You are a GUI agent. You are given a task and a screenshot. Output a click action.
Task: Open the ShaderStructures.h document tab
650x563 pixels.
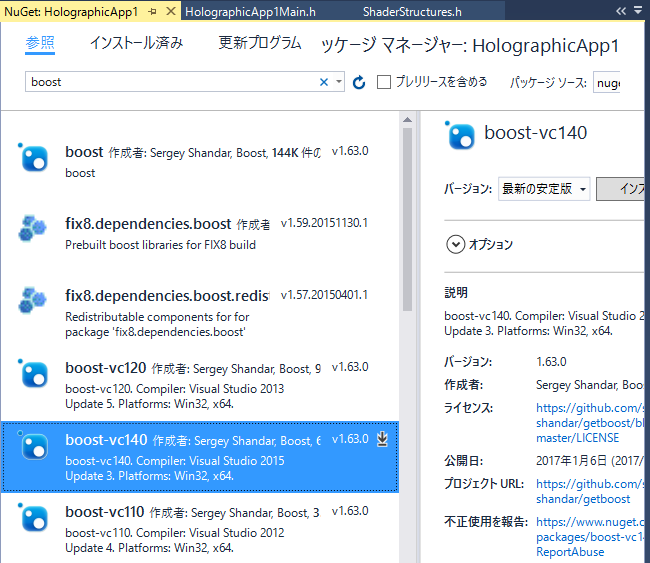click(x=412, y=12)
